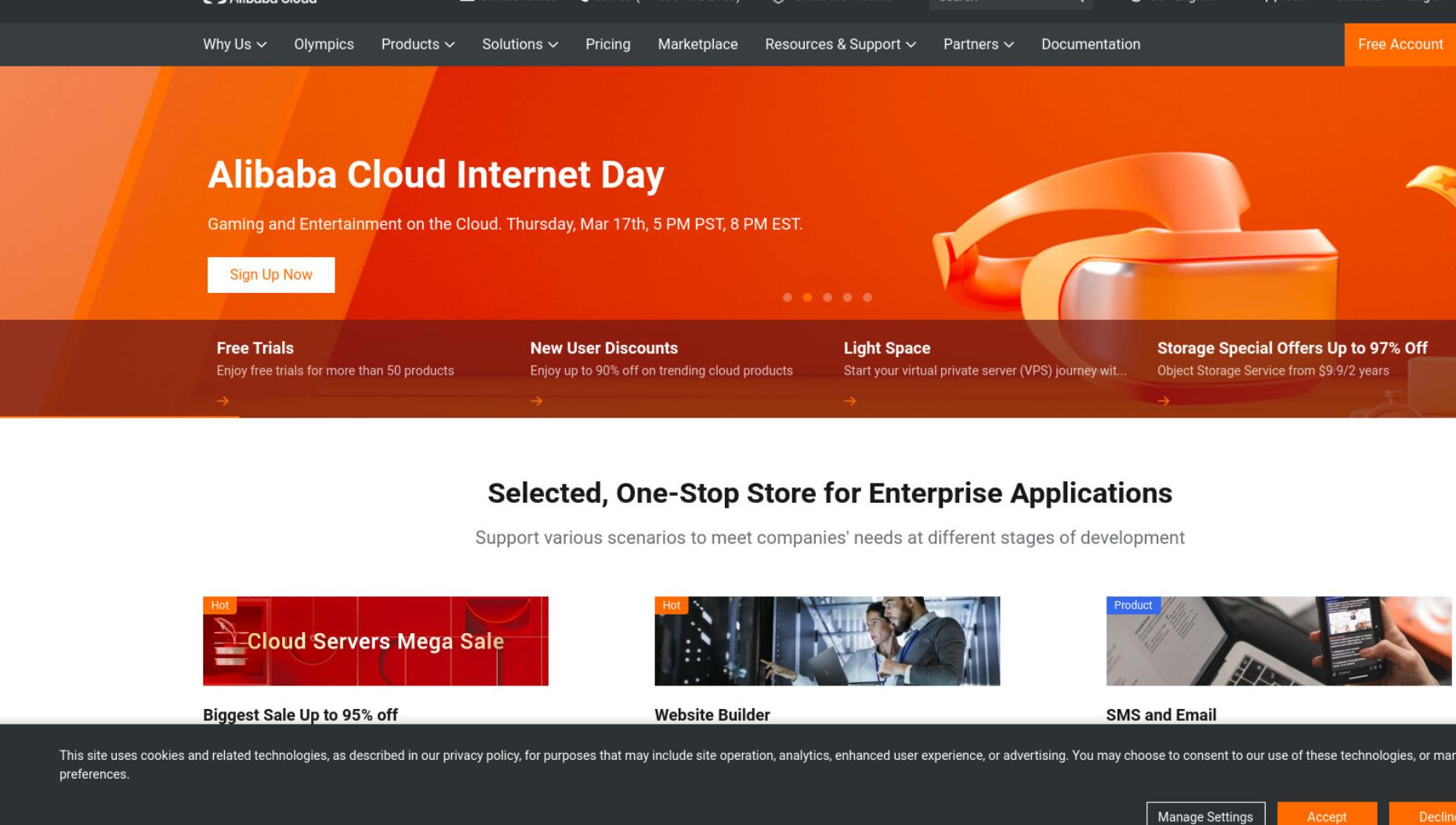1456x825 pixels.
Task: Open Storage Special Offers Up to 97% Off
Action: coord(1291,348)
